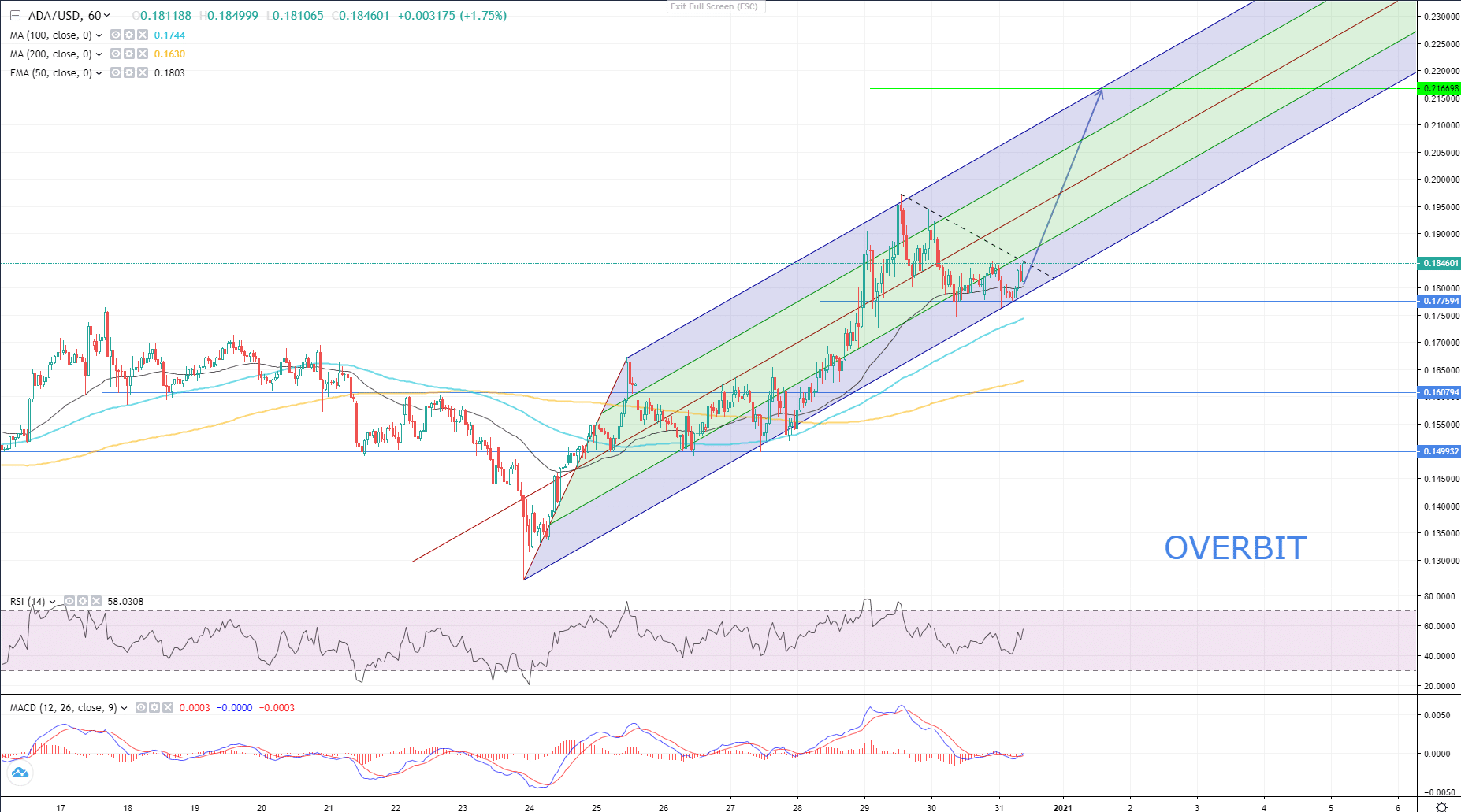Click the low price value 0.181065
Image resolution: width=1461 pixels, height=812 pixels.
298,16
